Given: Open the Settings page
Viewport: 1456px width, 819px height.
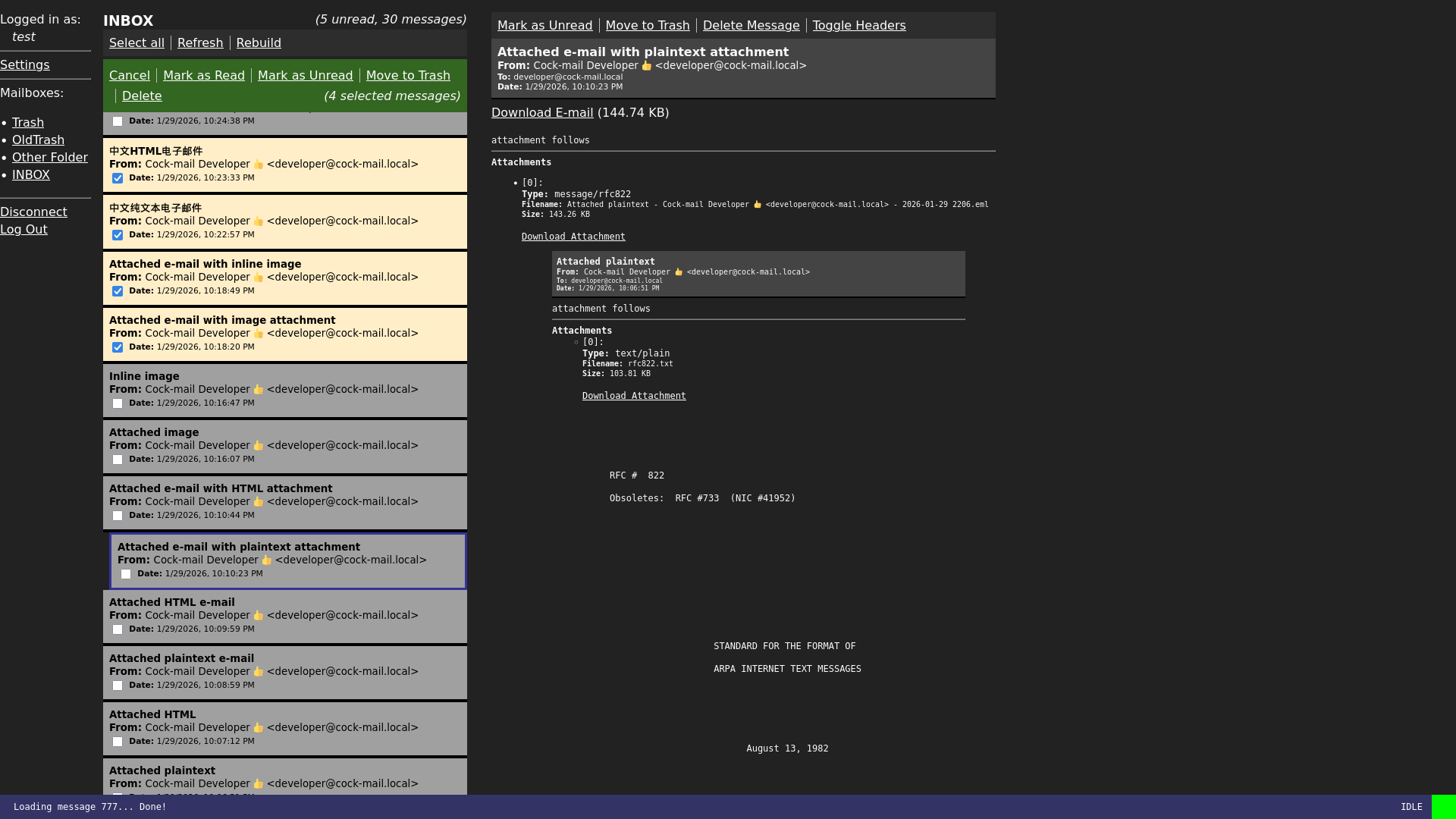Looking at the screenshot, I should point(24,64).
